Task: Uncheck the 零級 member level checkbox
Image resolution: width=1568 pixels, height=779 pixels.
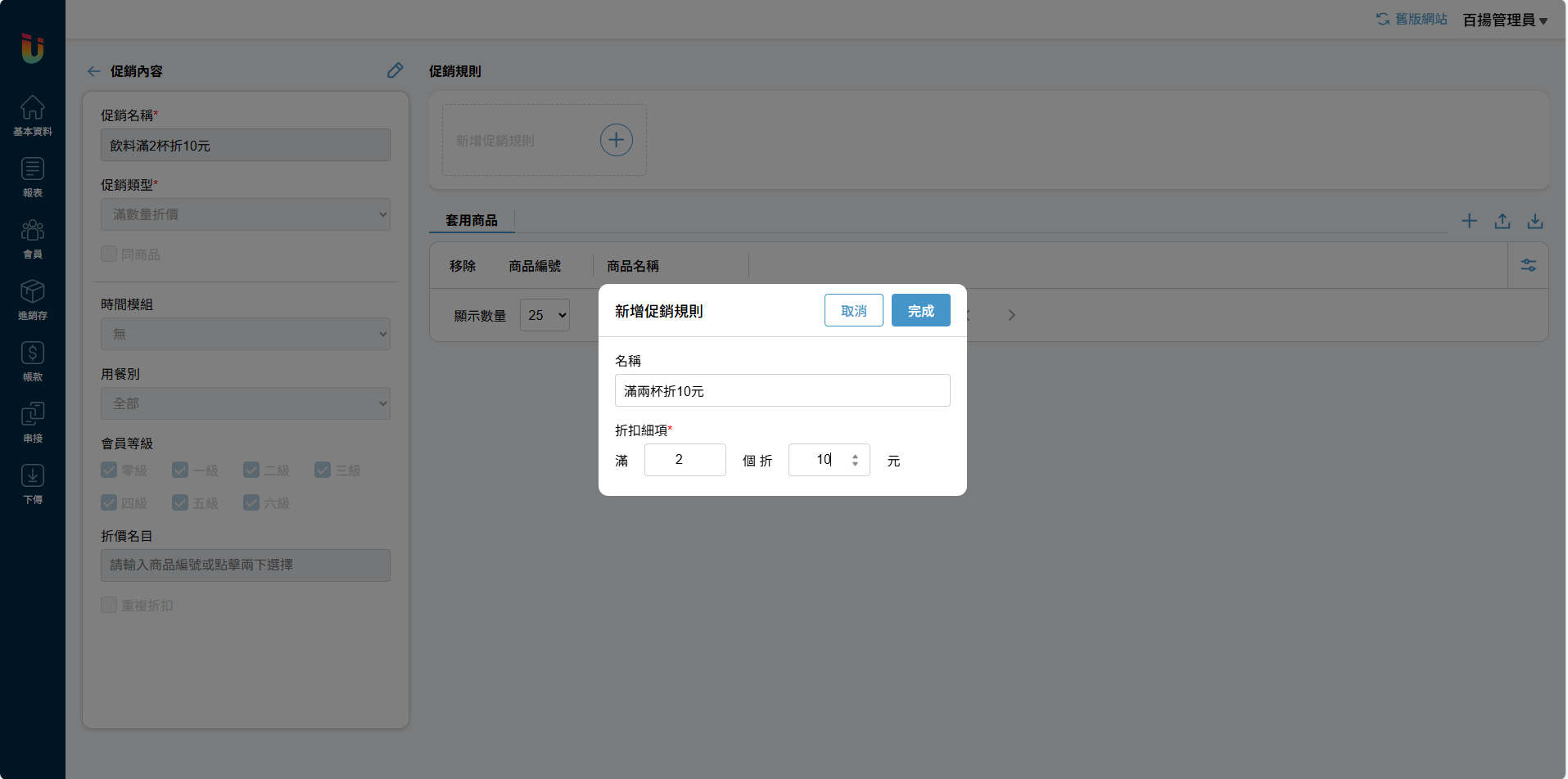Action: click(109, 470)
